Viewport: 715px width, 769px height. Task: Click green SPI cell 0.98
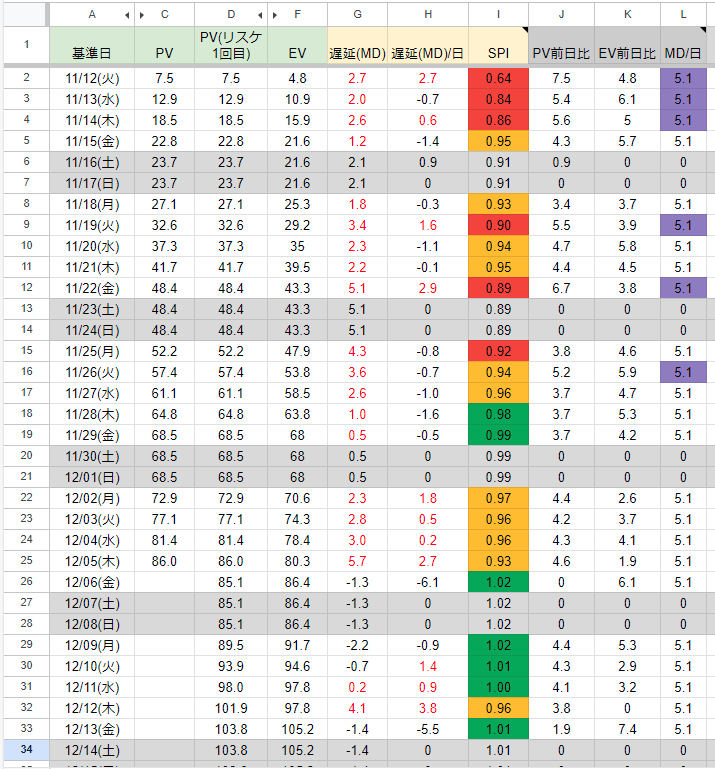pos(498,414)
